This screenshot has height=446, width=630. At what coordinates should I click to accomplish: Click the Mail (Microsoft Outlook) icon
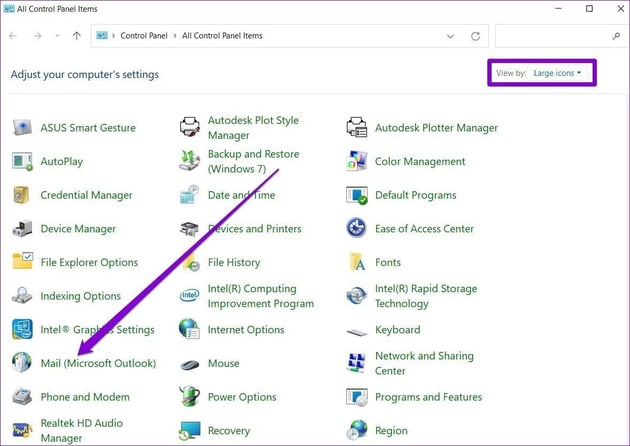pos(22,362)
